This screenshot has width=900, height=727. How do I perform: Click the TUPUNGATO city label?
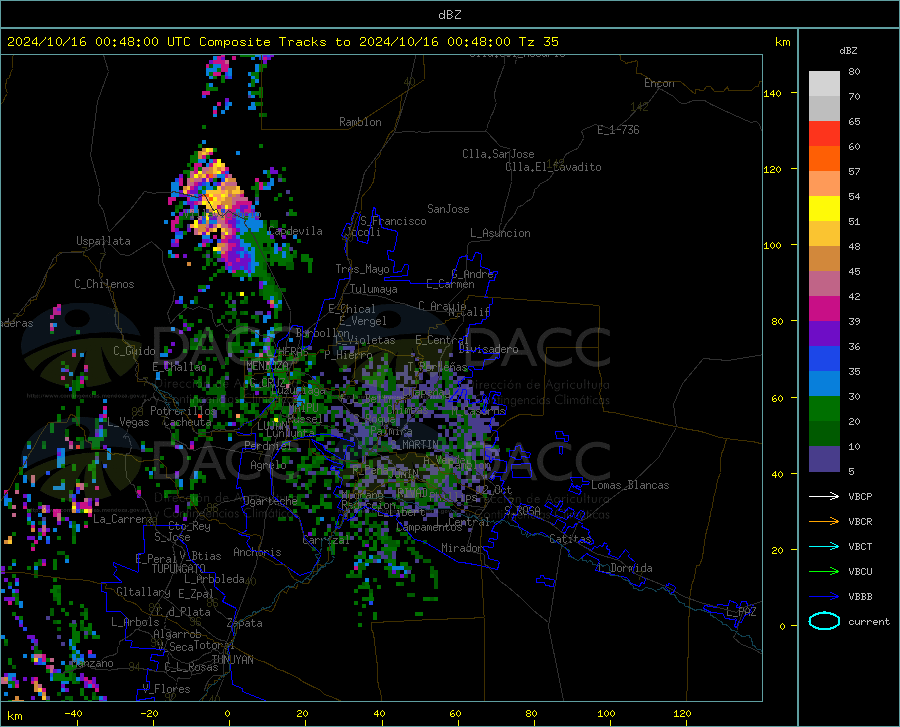(179, 569)
